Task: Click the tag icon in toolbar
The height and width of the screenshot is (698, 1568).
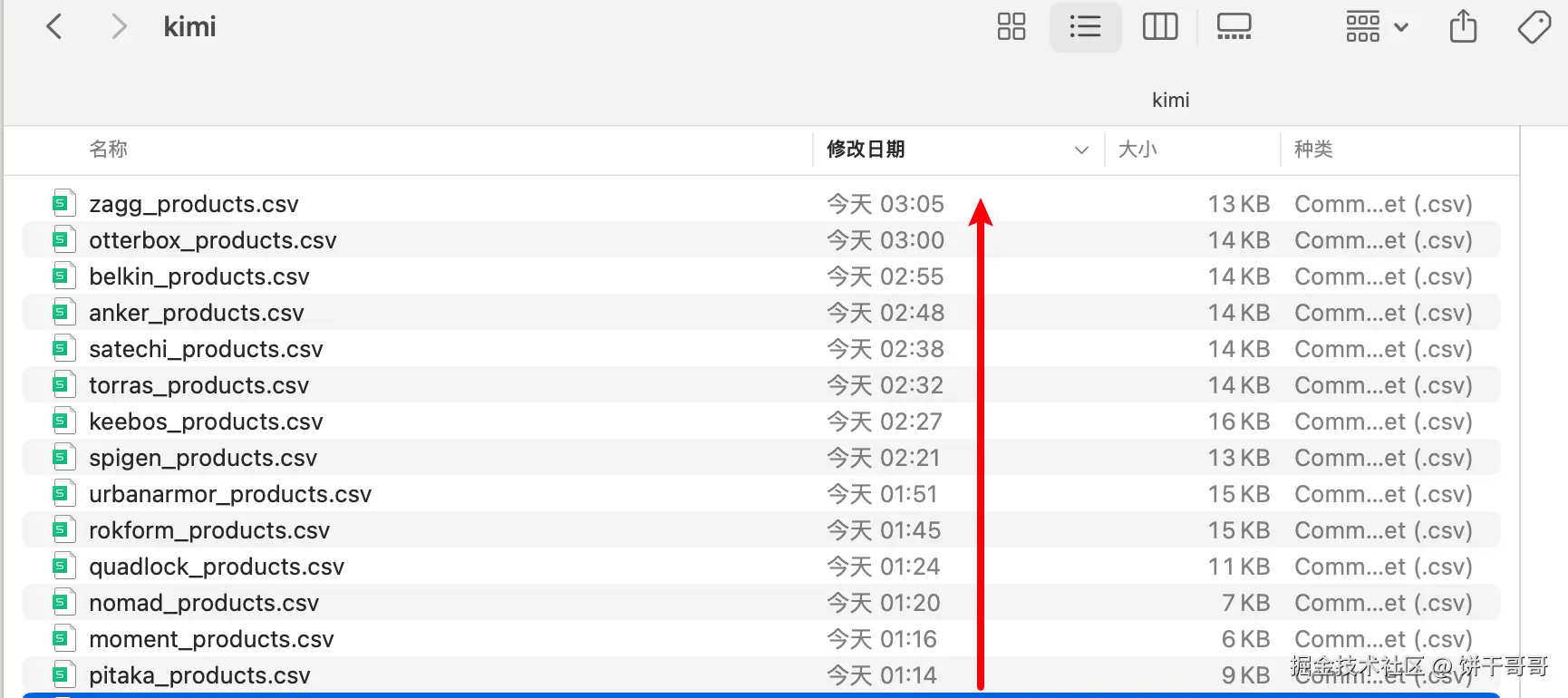Action: [x=1534, y=26]
